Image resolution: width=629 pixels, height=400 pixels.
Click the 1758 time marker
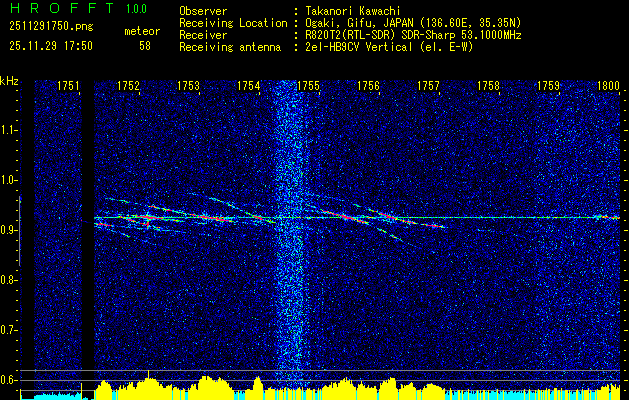tap(489, 85)
